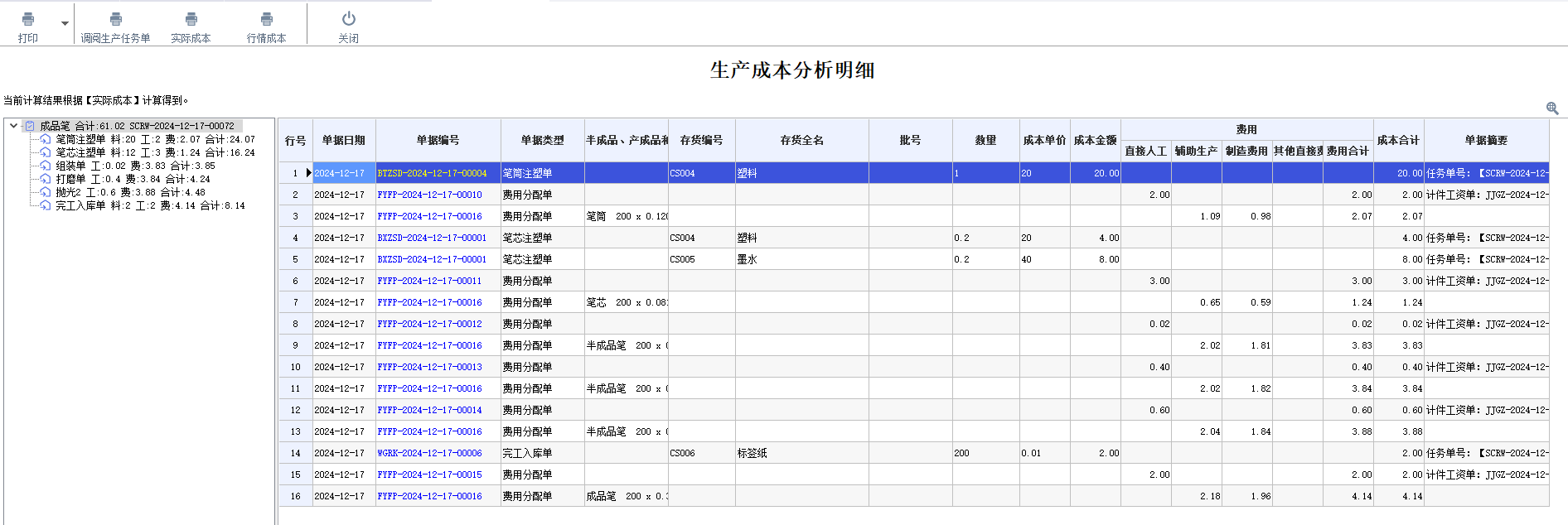This screenshot has height=525, width=1568.
Task: Click the 单据摘要 column header
Action: pos(1487,141)
